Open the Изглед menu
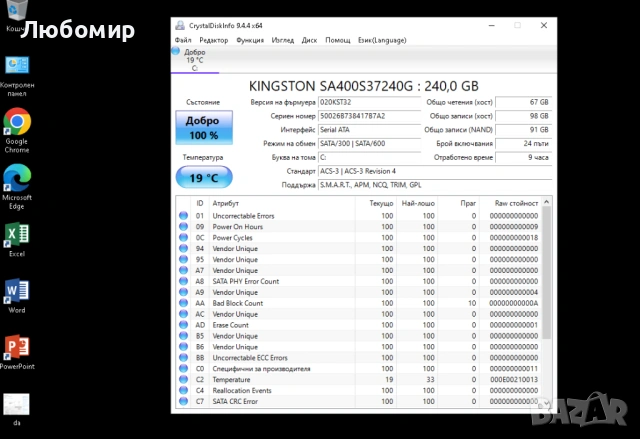The width and height of the screenshot is (640, 439). pos(282,40)
